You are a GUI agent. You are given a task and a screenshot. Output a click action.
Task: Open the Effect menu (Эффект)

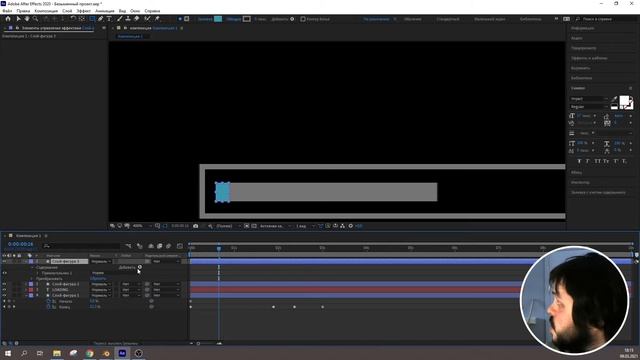(84, 11)
